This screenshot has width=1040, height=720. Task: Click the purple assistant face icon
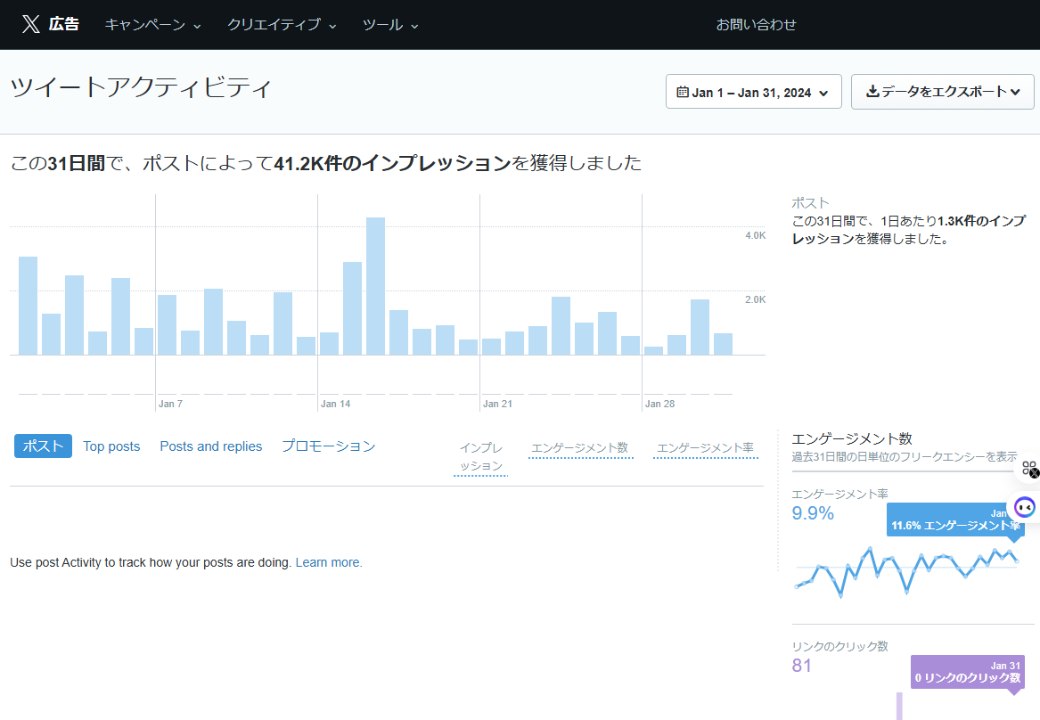tap(1025, 507)
